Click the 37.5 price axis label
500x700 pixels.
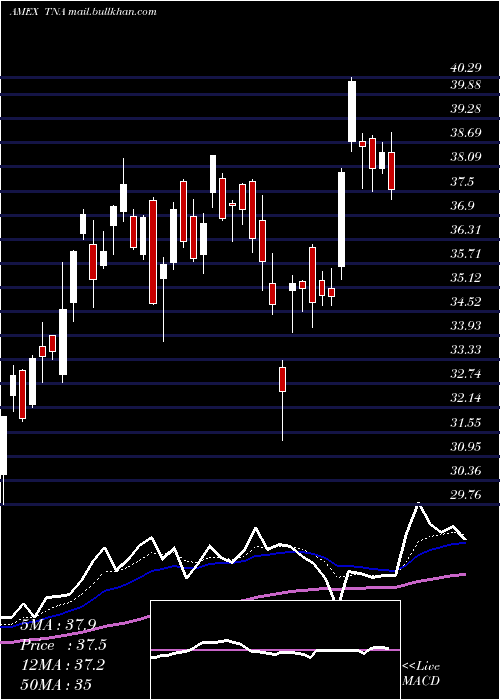[x=462, y=181]
